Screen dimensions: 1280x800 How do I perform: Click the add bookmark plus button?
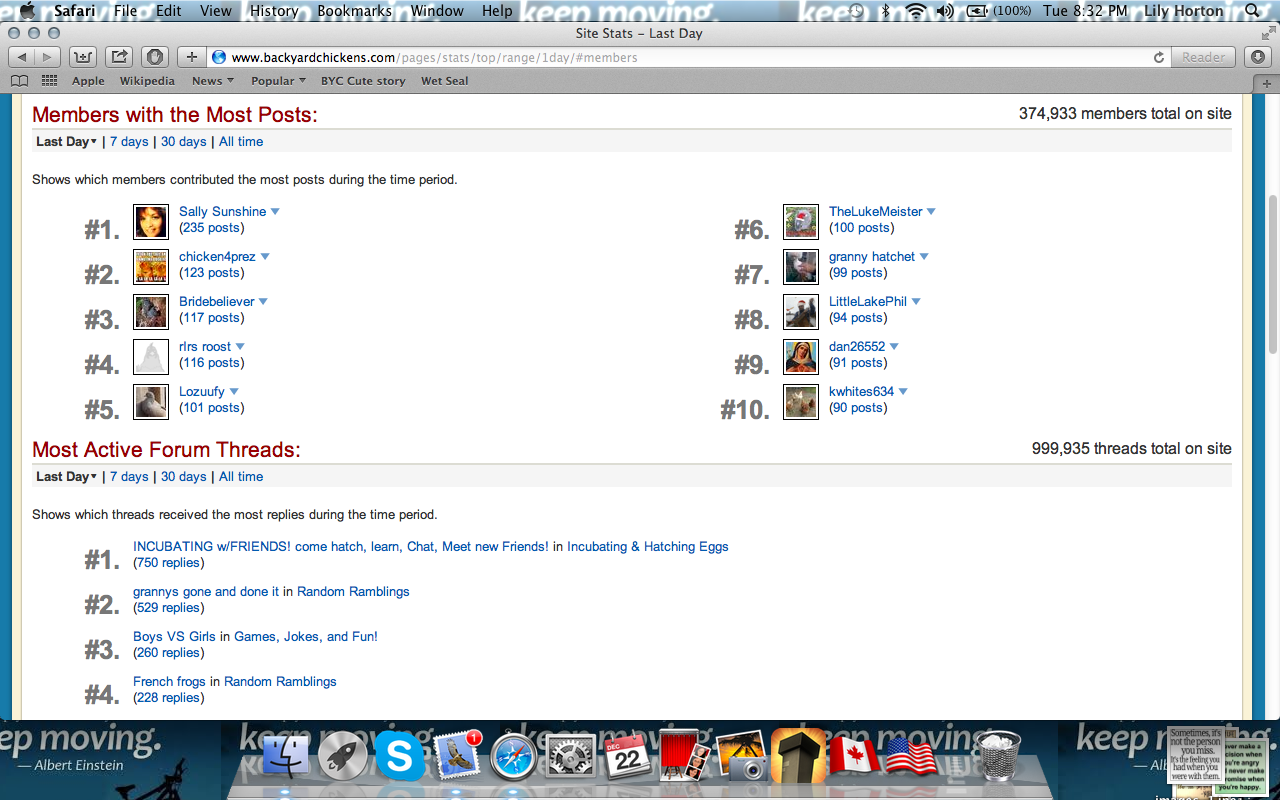(x=192, y=57)
